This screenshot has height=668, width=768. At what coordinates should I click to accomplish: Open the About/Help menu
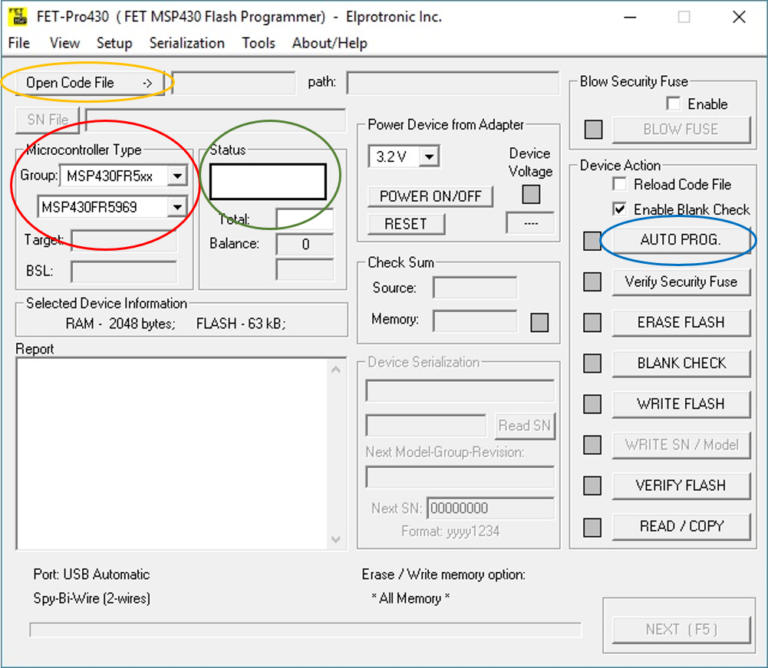(330, 43)
